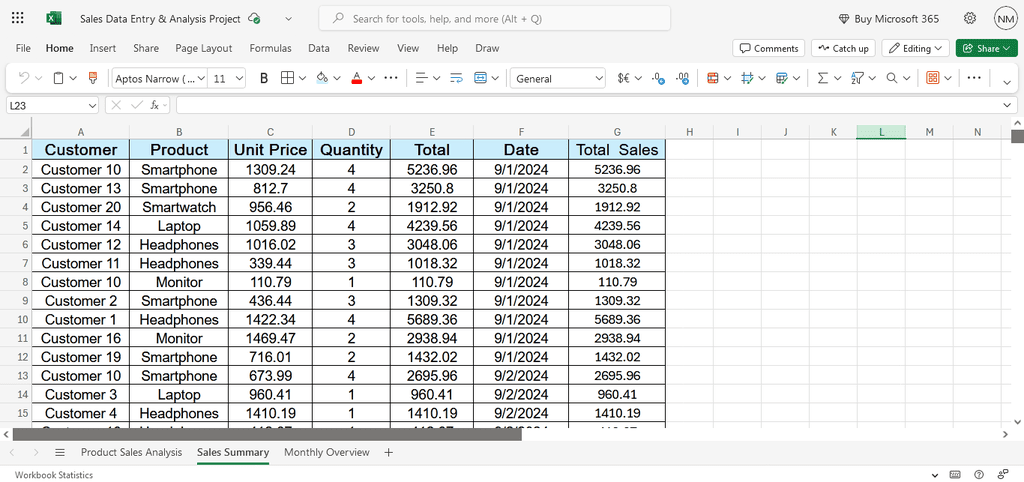Screen dimensions: 1024x482
Task: Open the General number format dropdown
Action: point(558,78)
